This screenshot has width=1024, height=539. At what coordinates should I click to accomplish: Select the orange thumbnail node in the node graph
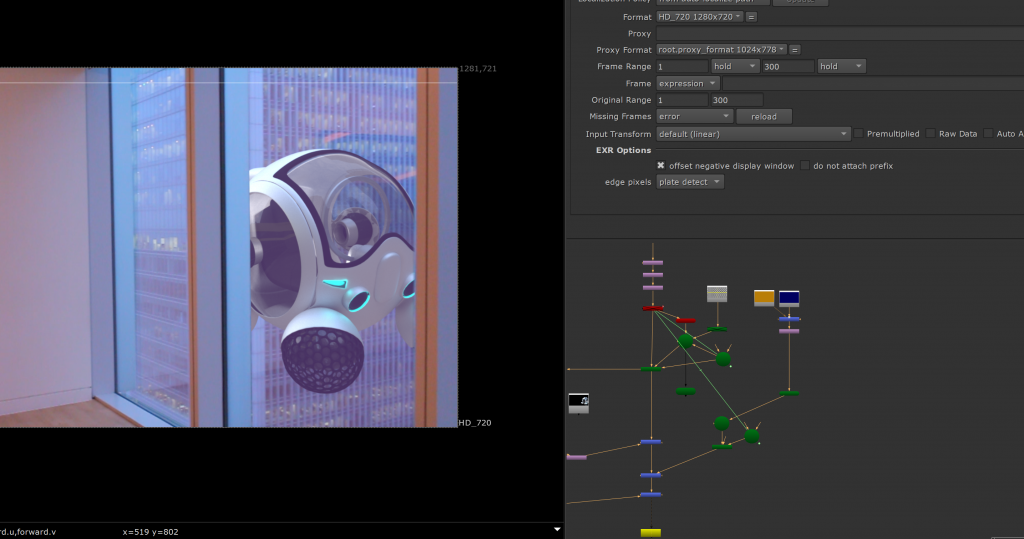click(x=764, y=298)
